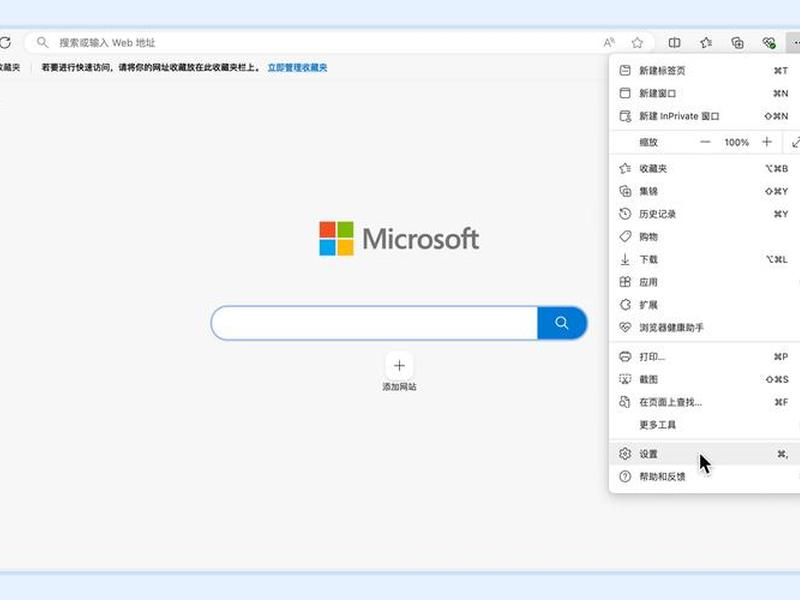Toggle the split screen icon
Viewport: 800px width, 600px height.
click(674, 43)
